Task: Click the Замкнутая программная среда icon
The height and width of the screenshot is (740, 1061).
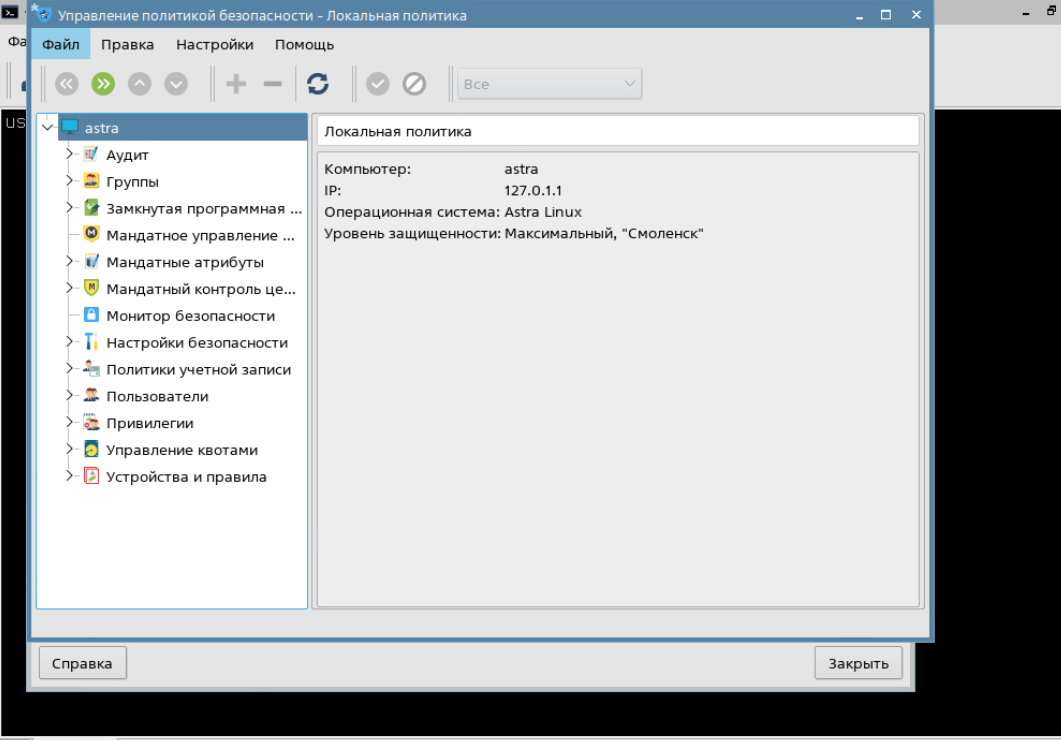Action: click(91, 208)
